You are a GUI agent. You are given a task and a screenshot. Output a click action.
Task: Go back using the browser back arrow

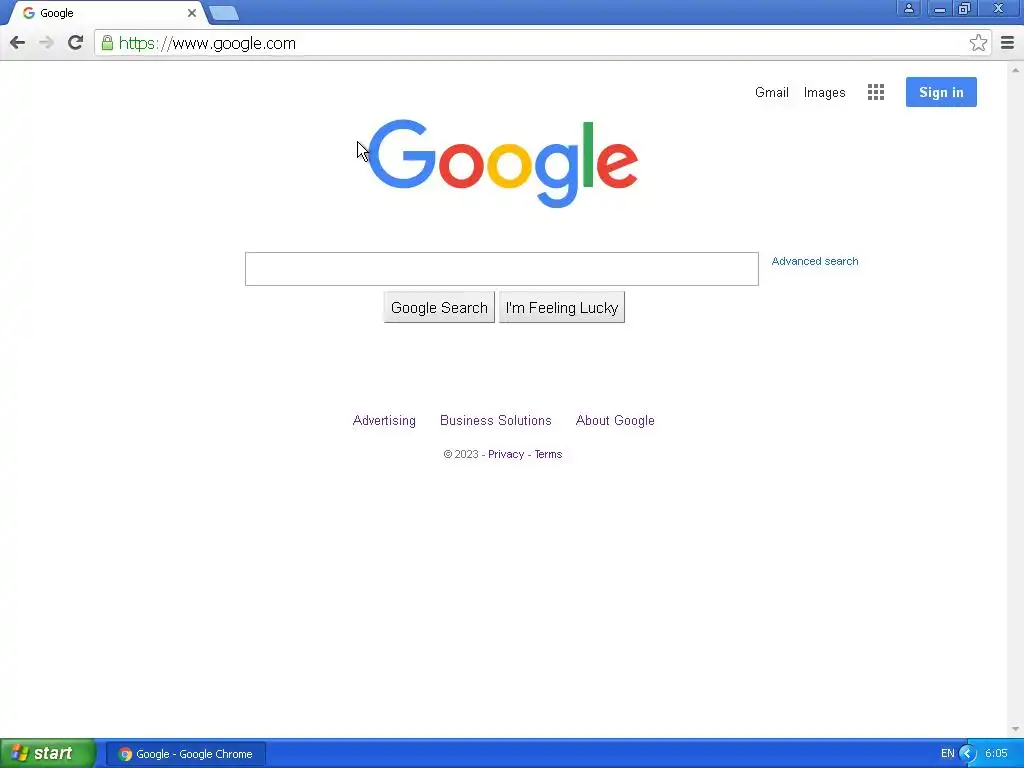coord(18,43)
